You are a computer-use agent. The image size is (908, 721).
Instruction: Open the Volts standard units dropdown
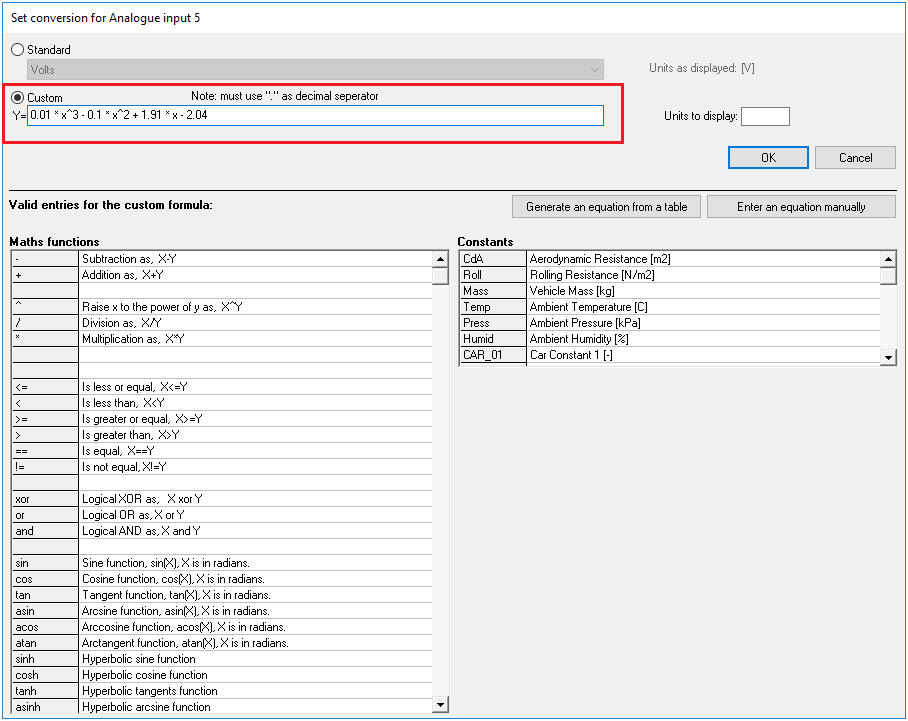pyautogui.click(x=316, y=70)
